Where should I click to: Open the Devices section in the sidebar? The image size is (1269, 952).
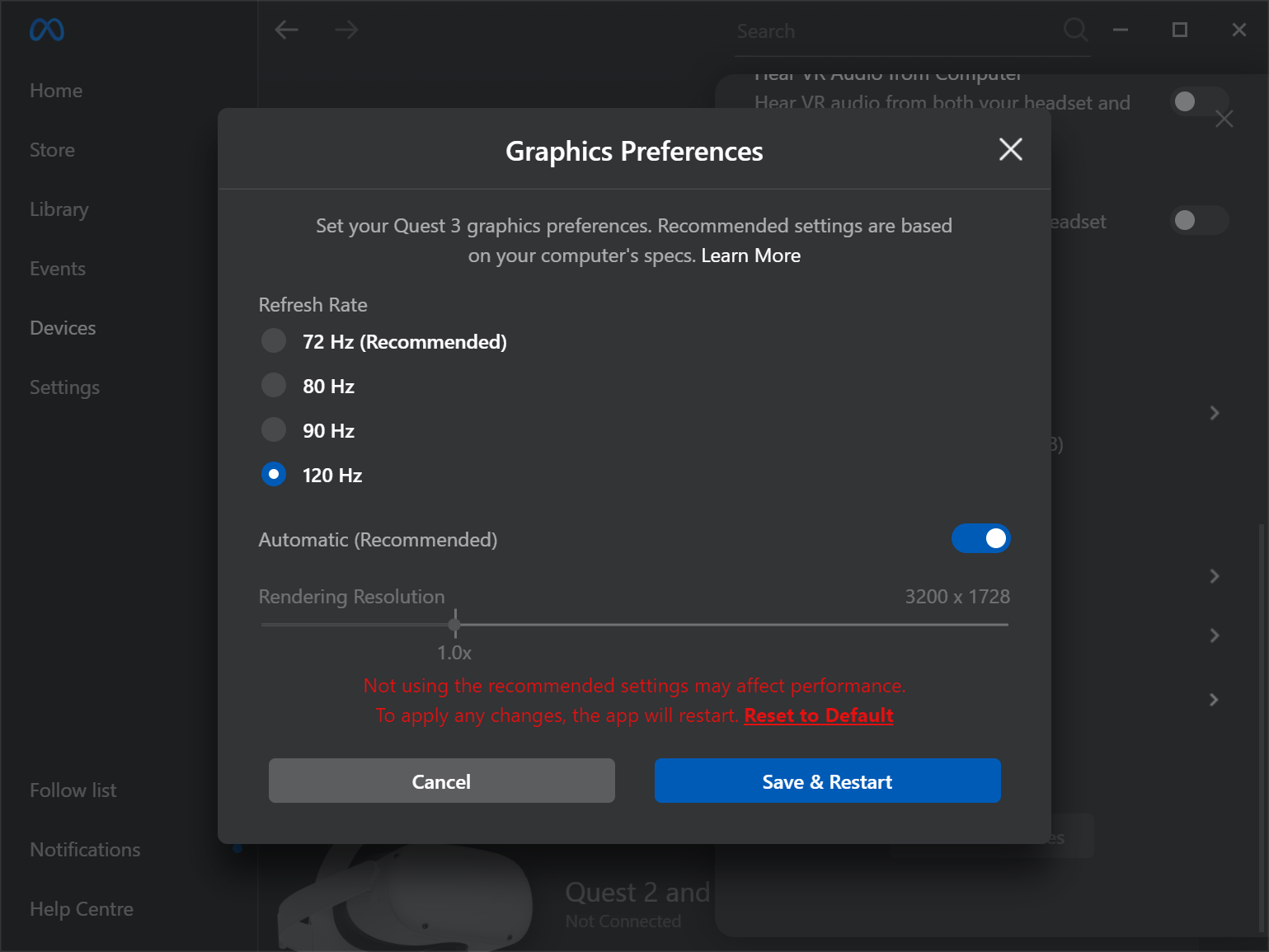pos(62,327)
